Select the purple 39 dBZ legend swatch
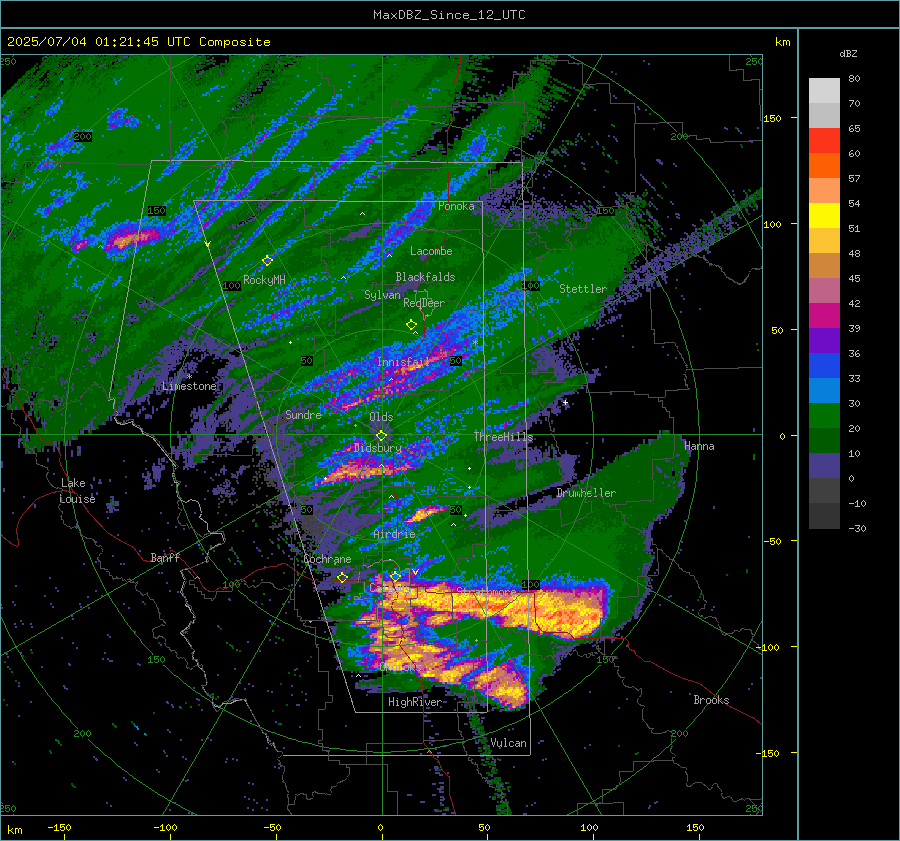 tap(824, 340)
